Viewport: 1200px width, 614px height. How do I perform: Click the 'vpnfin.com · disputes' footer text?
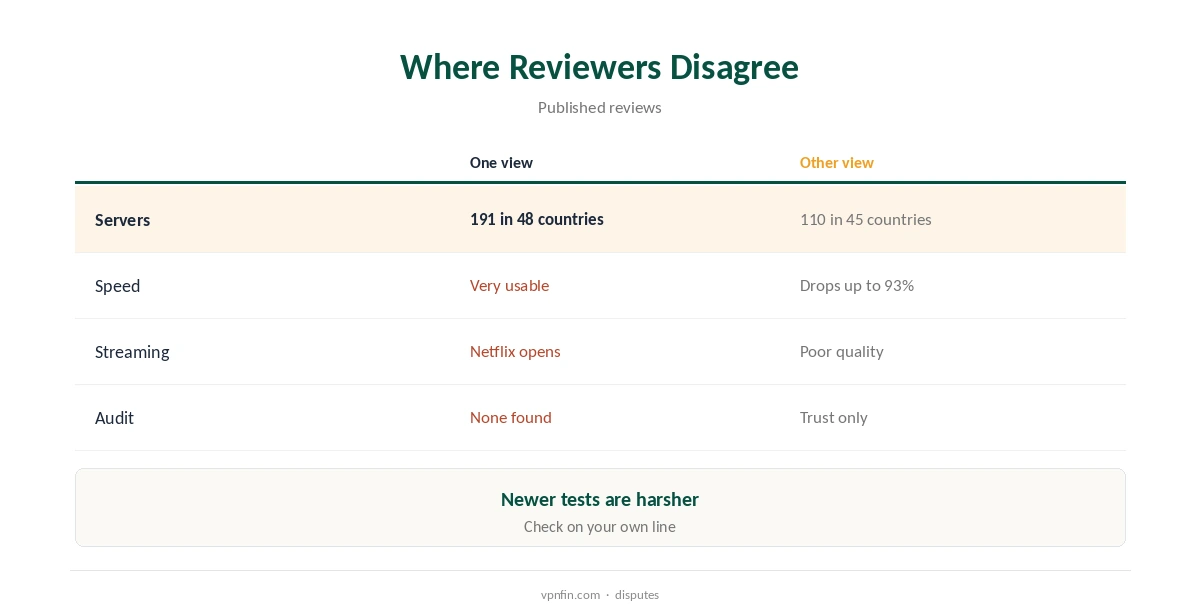coord(600,594)
